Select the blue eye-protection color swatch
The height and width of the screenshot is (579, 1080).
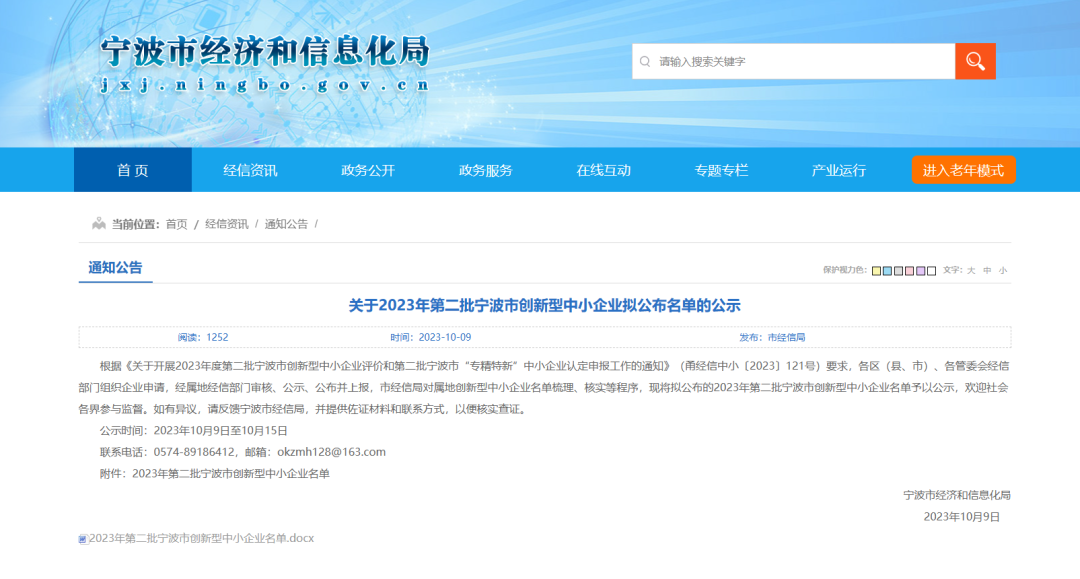pos(887,270)
